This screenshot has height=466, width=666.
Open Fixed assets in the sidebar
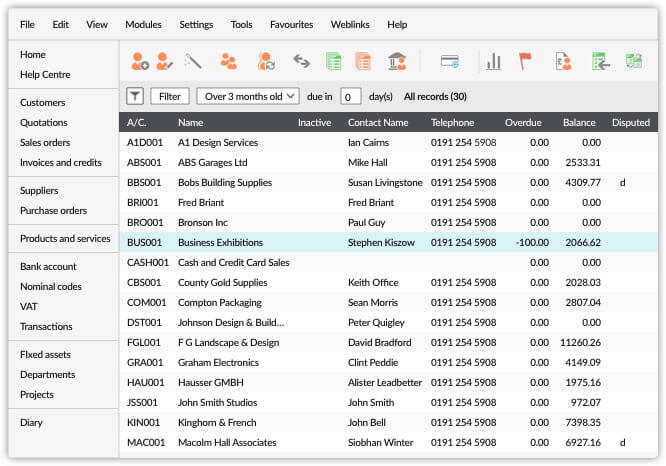tap(45, 354)
